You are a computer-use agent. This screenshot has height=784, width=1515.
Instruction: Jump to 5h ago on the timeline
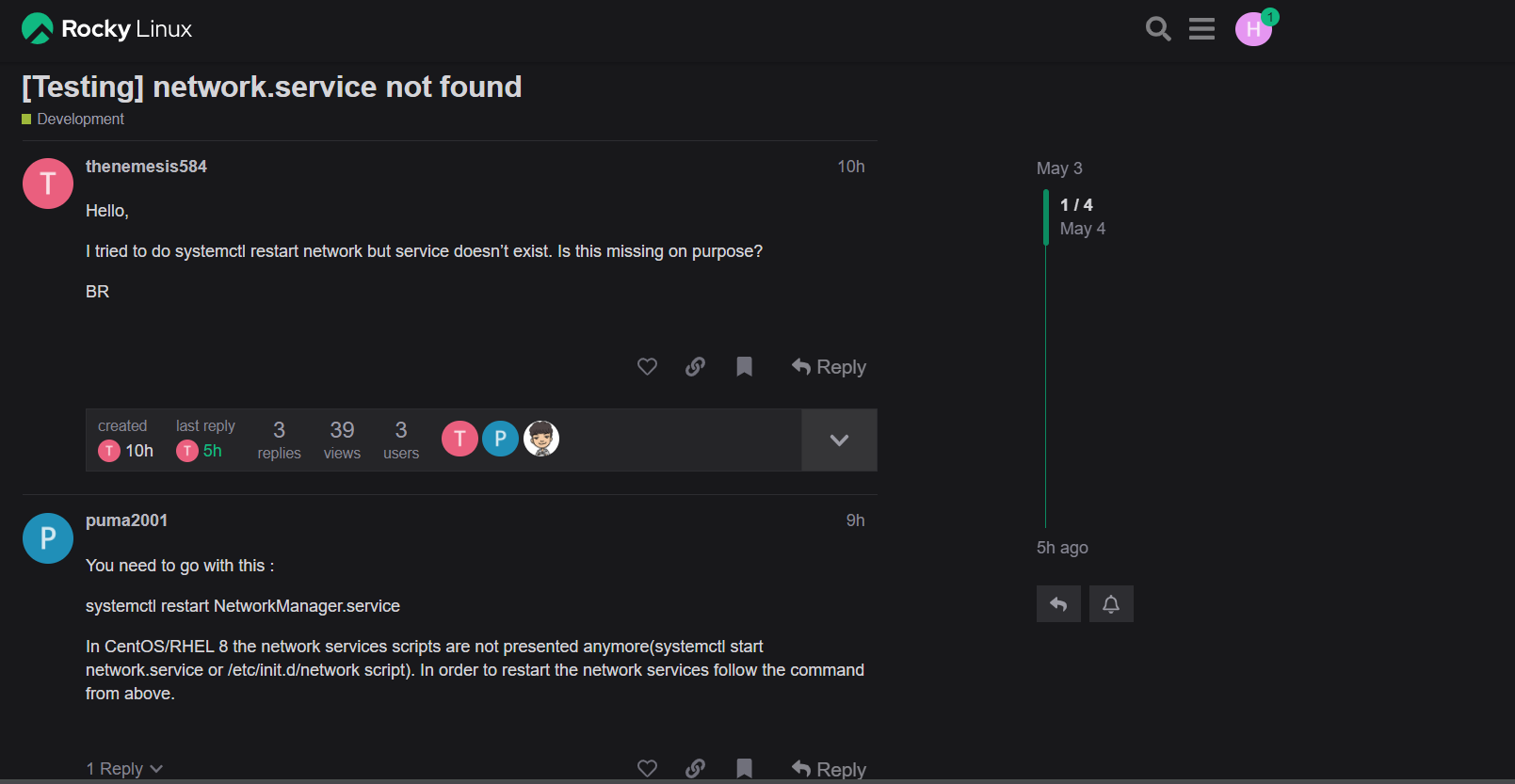click(1062, 548)
